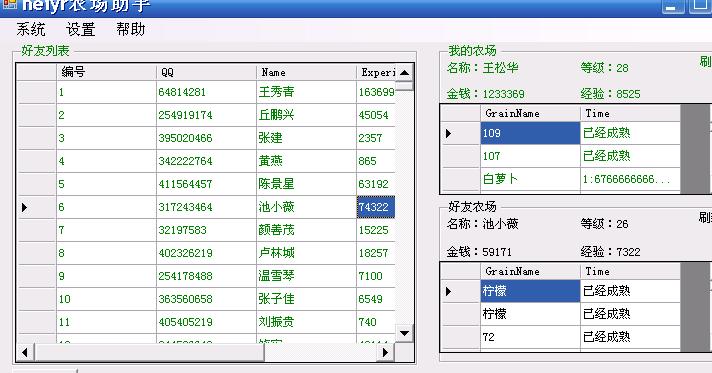Click the highlighted experience cell 74322
Viewport: 712px width, 373px height.
pyautogui.click(x=376, y=207)
